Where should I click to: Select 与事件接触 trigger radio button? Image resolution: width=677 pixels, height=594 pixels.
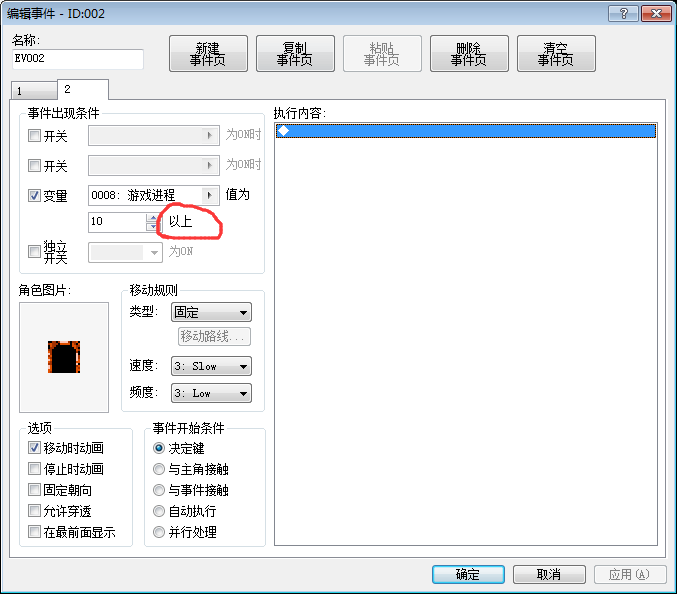(159, 490)
